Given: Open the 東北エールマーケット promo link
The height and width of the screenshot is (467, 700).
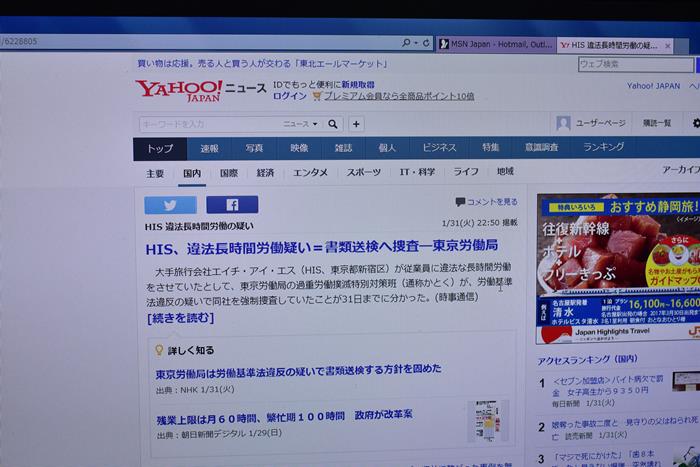Looking at the screenshot, I should point(262,64).
